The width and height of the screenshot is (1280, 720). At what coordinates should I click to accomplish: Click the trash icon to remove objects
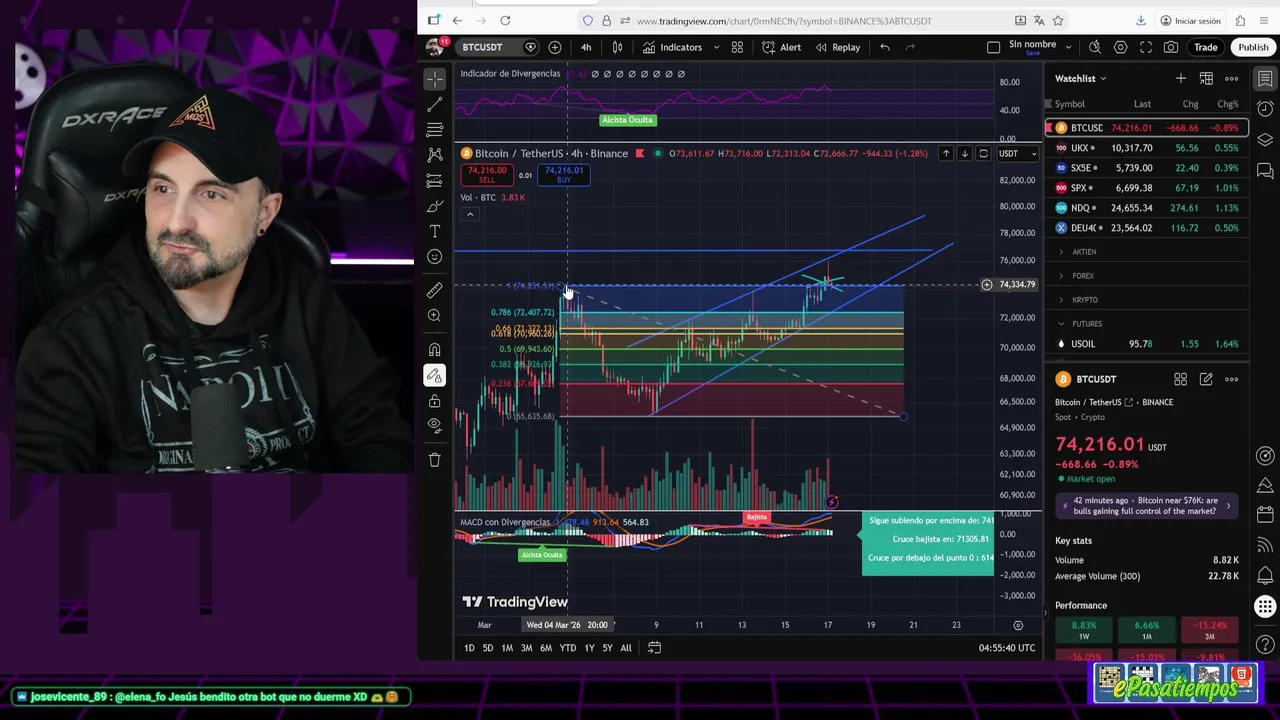coord(434,460)
